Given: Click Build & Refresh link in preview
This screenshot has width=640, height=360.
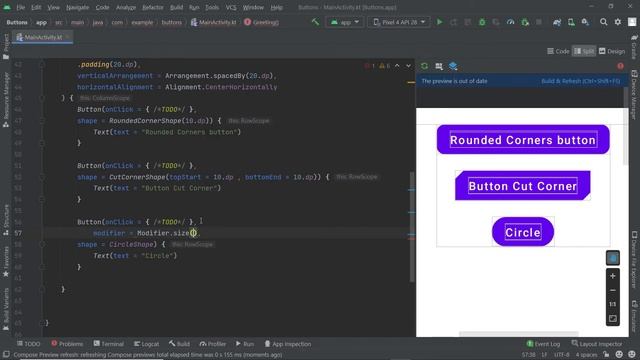Looking at the screenshot, I should pyautogui.click(x=580, y=81).
